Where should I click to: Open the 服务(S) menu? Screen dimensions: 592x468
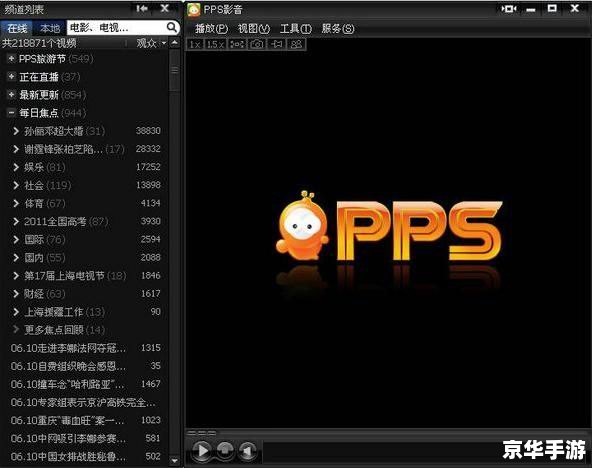tap(338, 28)
